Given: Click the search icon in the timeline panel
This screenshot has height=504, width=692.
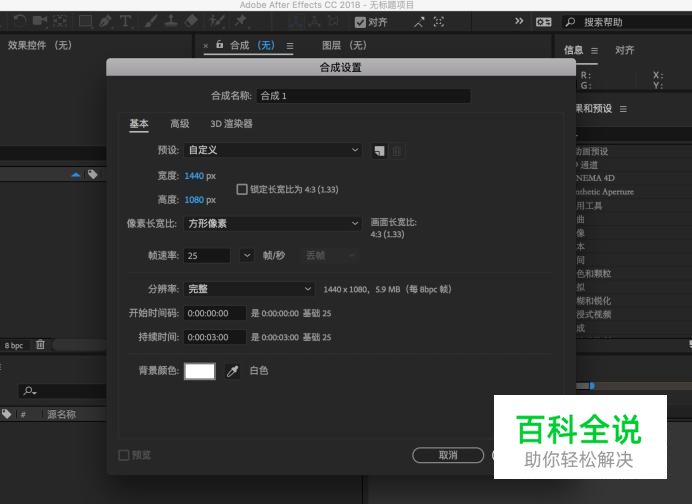Looking at the screenshot, I should point(30,391).
